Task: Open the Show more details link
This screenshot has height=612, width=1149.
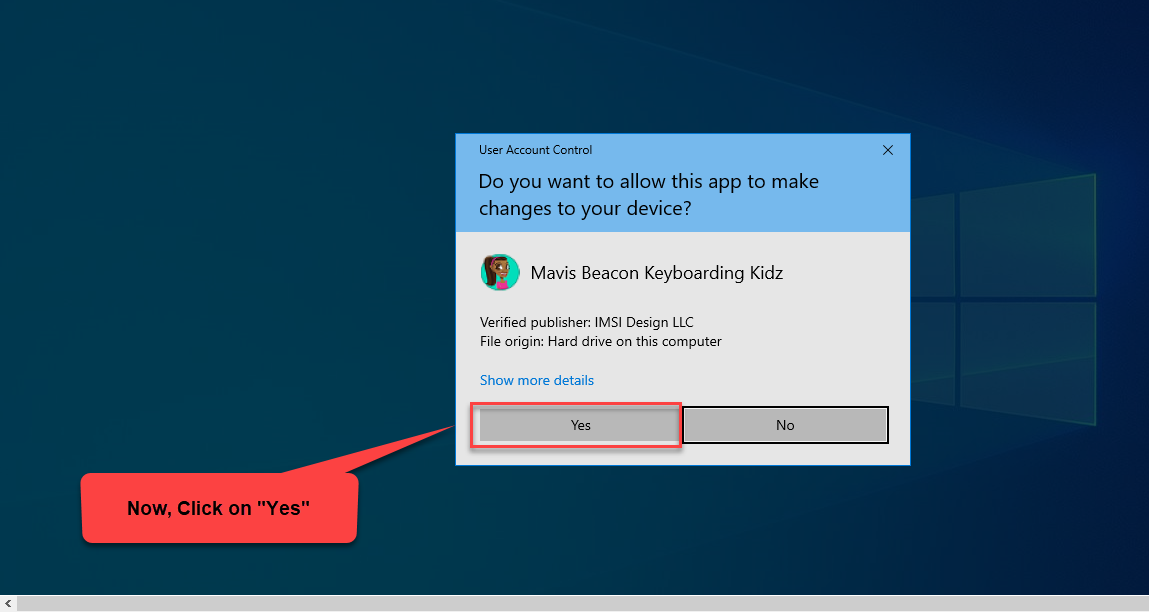Action: pos(536,380)
